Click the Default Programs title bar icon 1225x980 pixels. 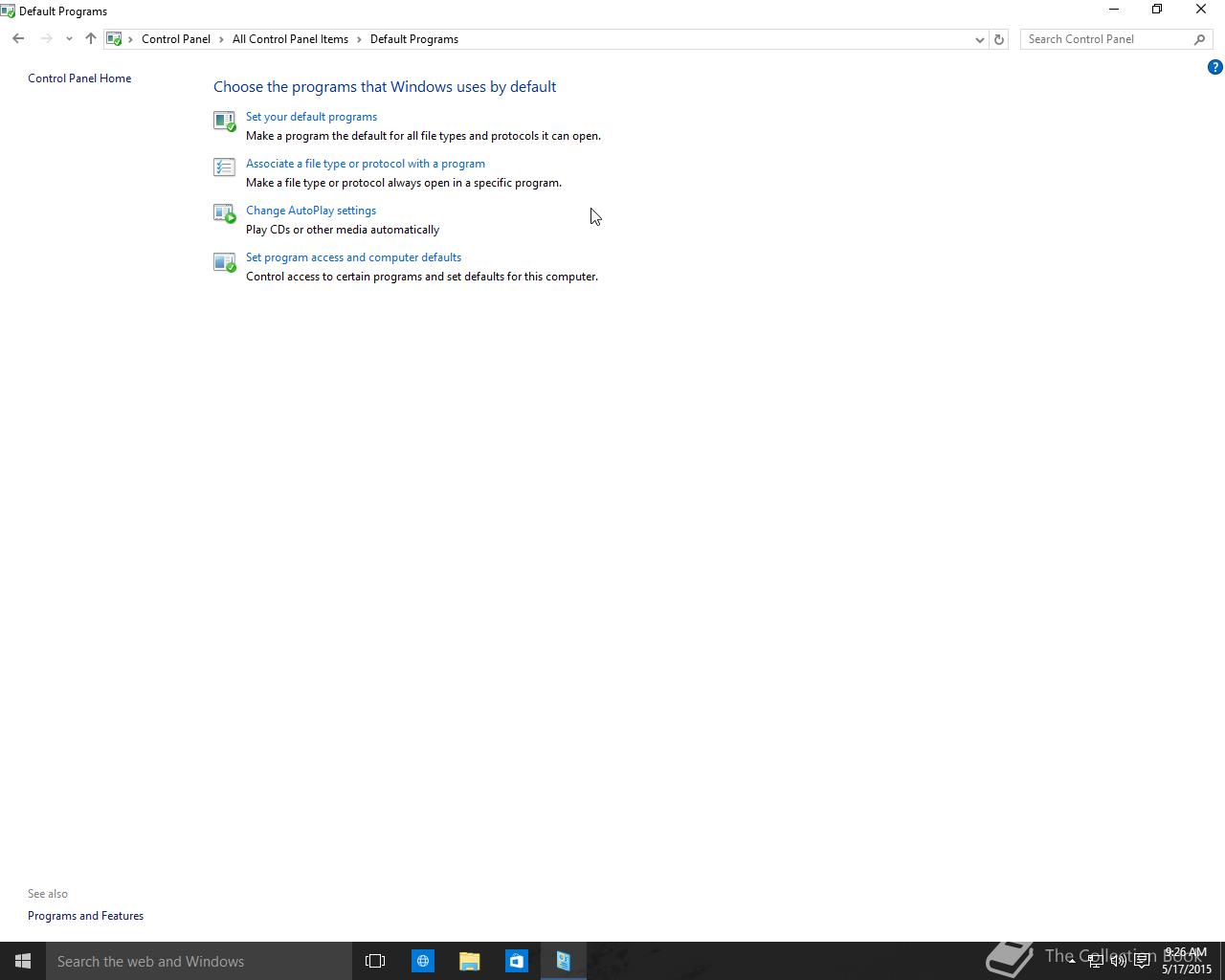pos(8,11)
